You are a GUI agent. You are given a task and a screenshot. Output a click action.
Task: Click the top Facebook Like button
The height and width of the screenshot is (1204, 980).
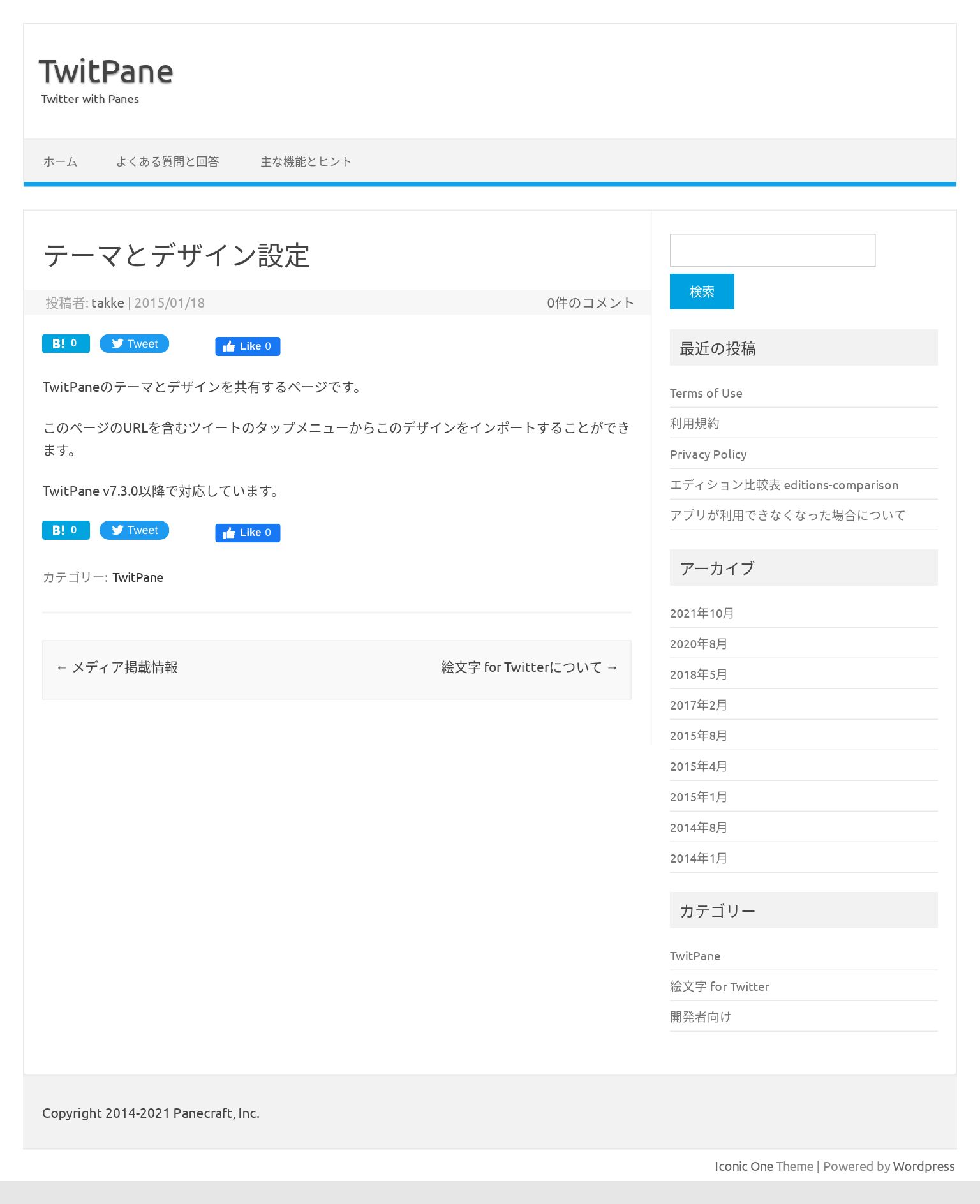point(248,346)
